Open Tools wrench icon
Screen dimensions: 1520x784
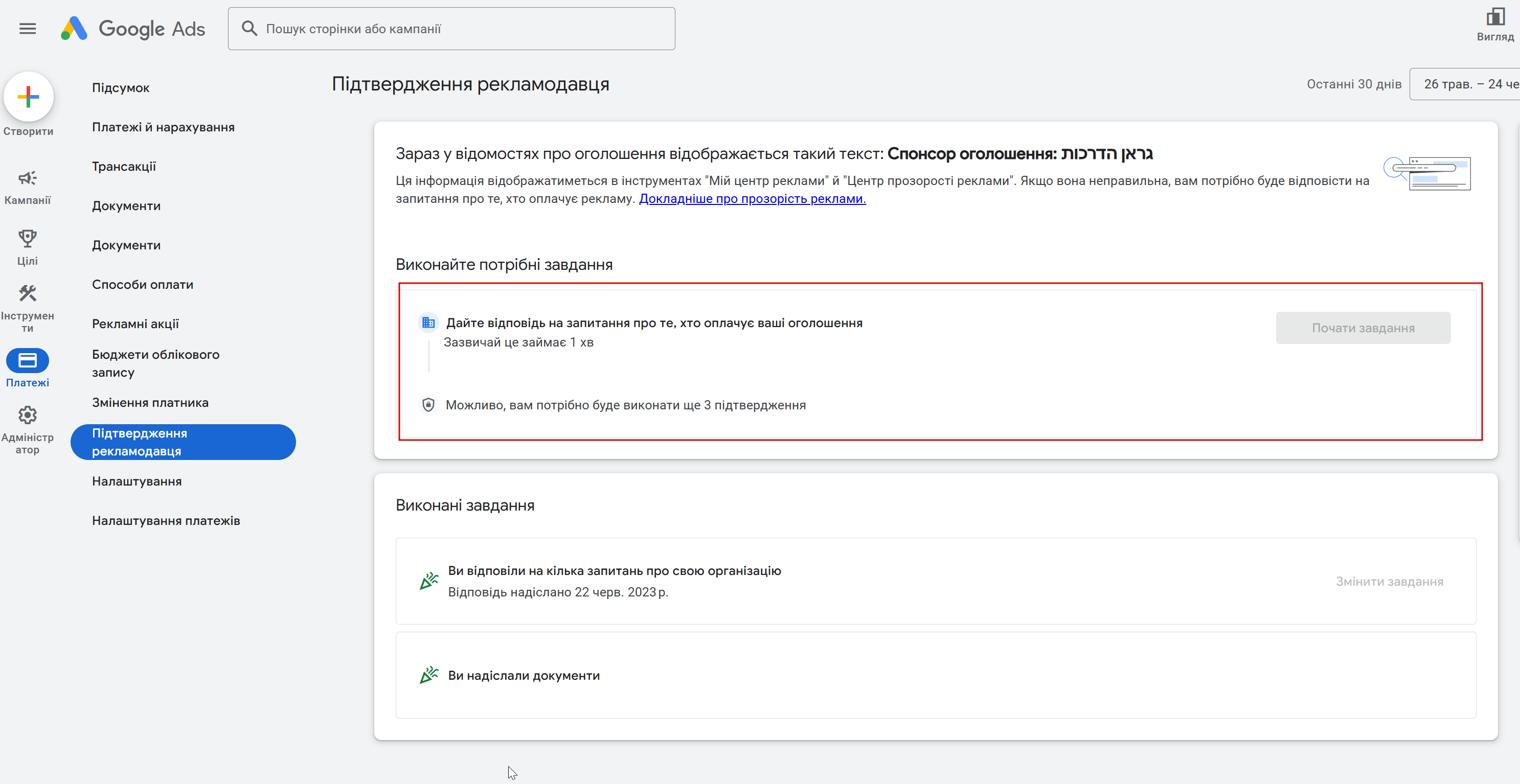(x=27, y=293)
